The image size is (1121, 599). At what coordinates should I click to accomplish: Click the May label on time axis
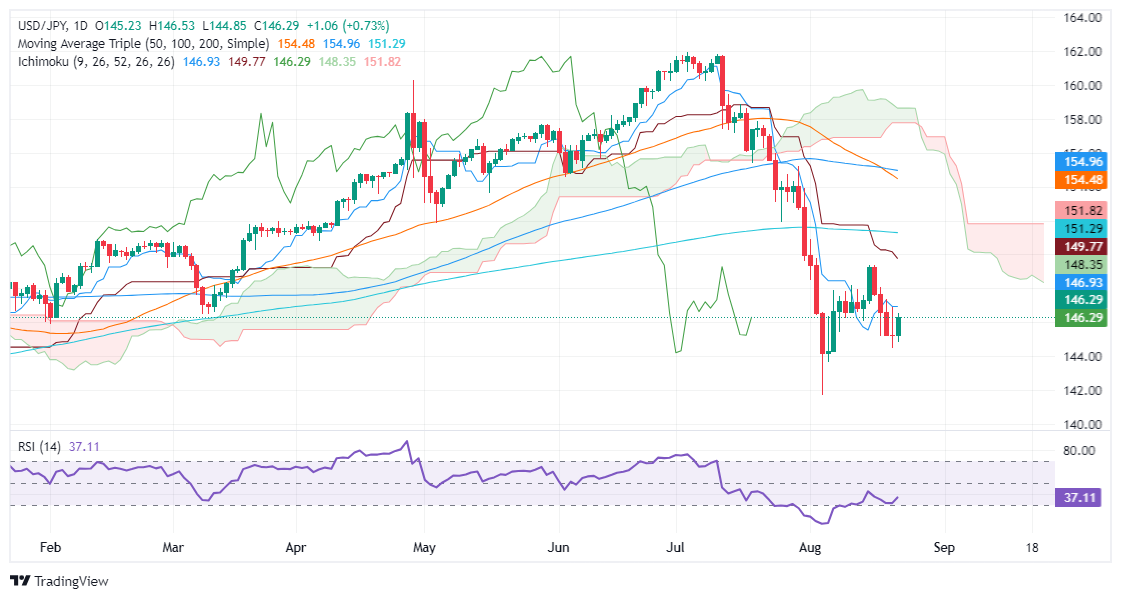click(x=424, y=548)
